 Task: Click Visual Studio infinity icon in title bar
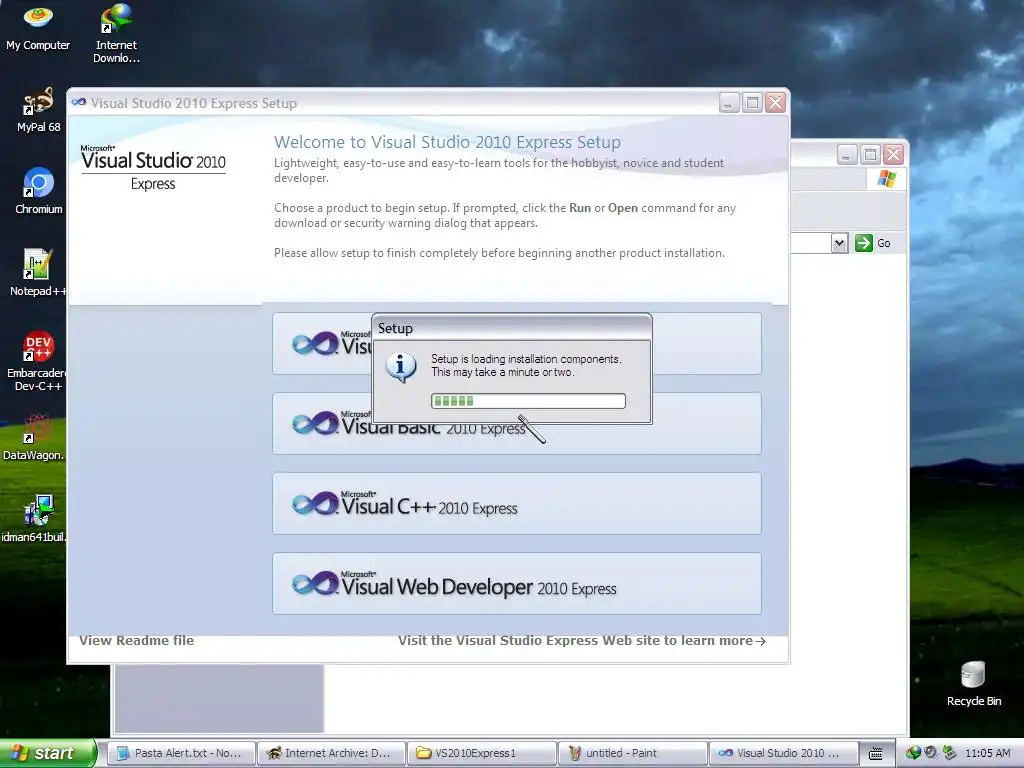[x=79, y=103]
